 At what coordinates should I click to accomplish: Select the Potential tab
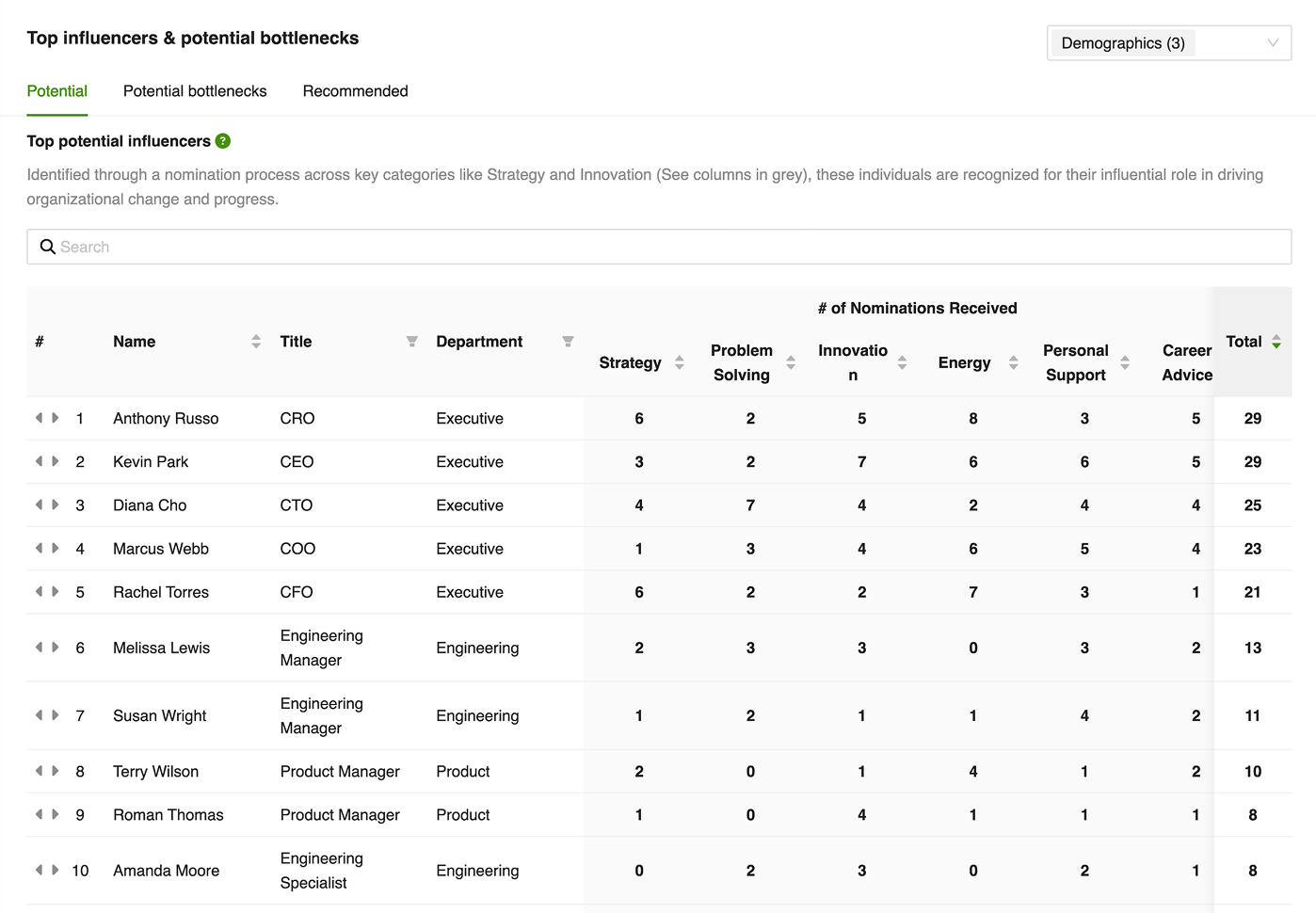point(57,91)
